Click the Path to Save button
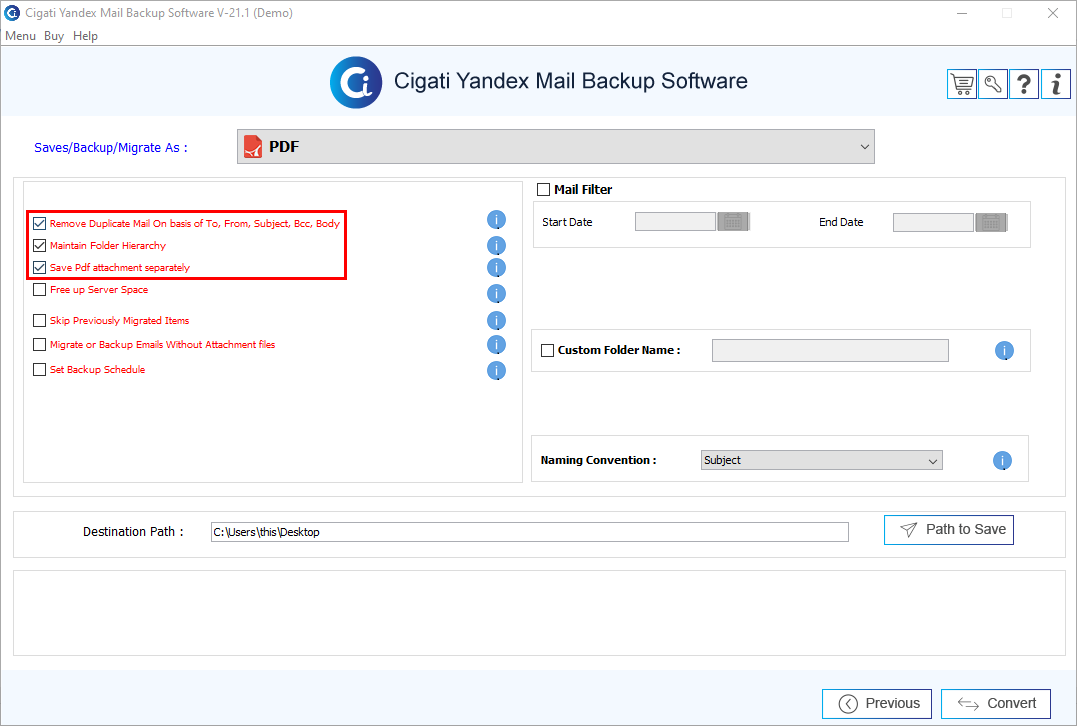Screen dimensions: 1077x726 (x=949, y=530)
